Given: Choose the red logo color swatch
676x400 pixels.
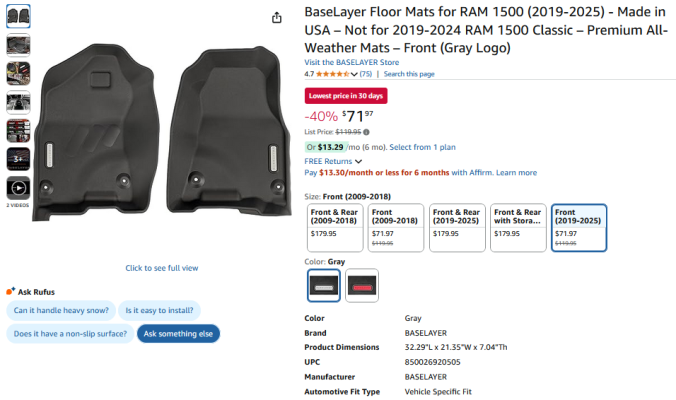Looking at the screenshot, I should 362,285.
